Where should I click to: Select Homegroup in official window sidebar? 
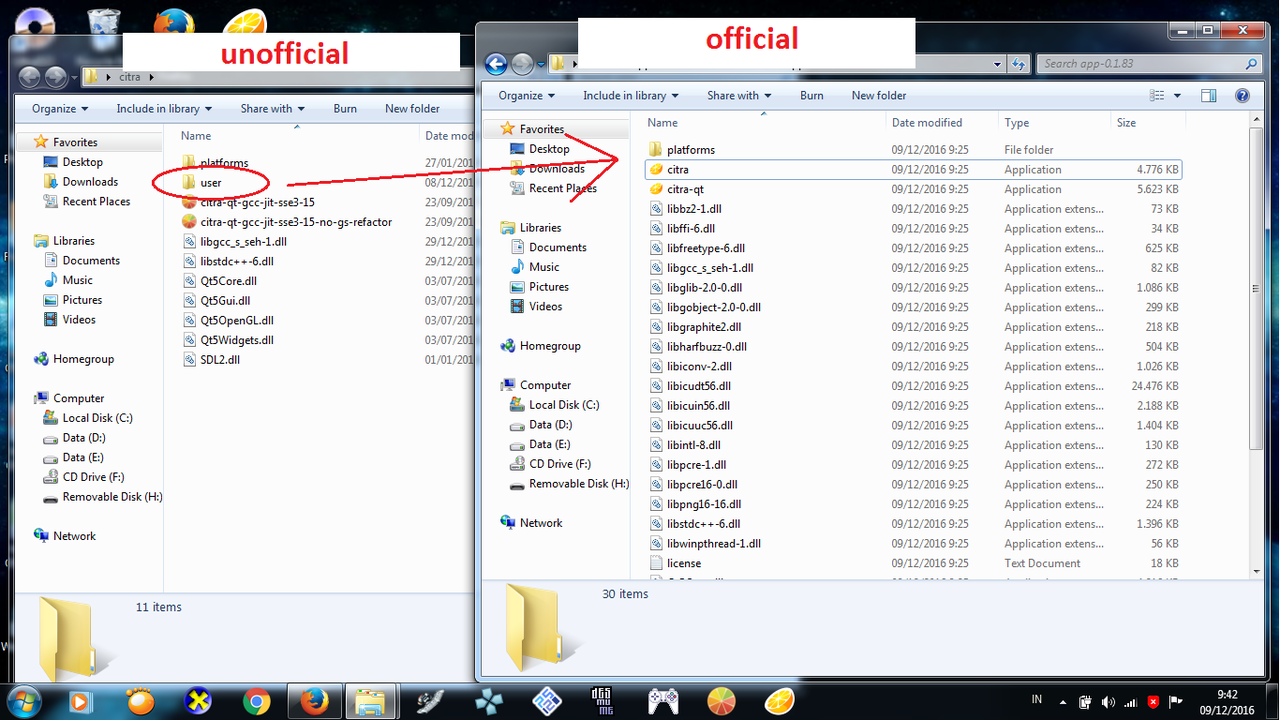click(540, 346)
